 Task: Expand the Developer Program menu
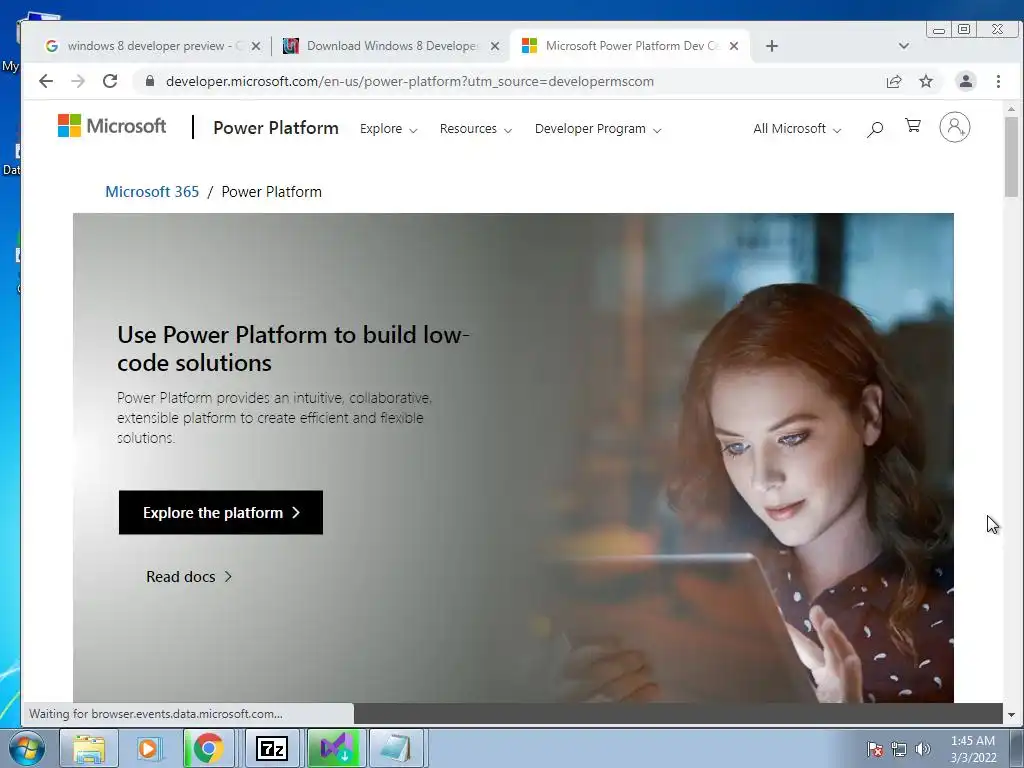point(598,129)
